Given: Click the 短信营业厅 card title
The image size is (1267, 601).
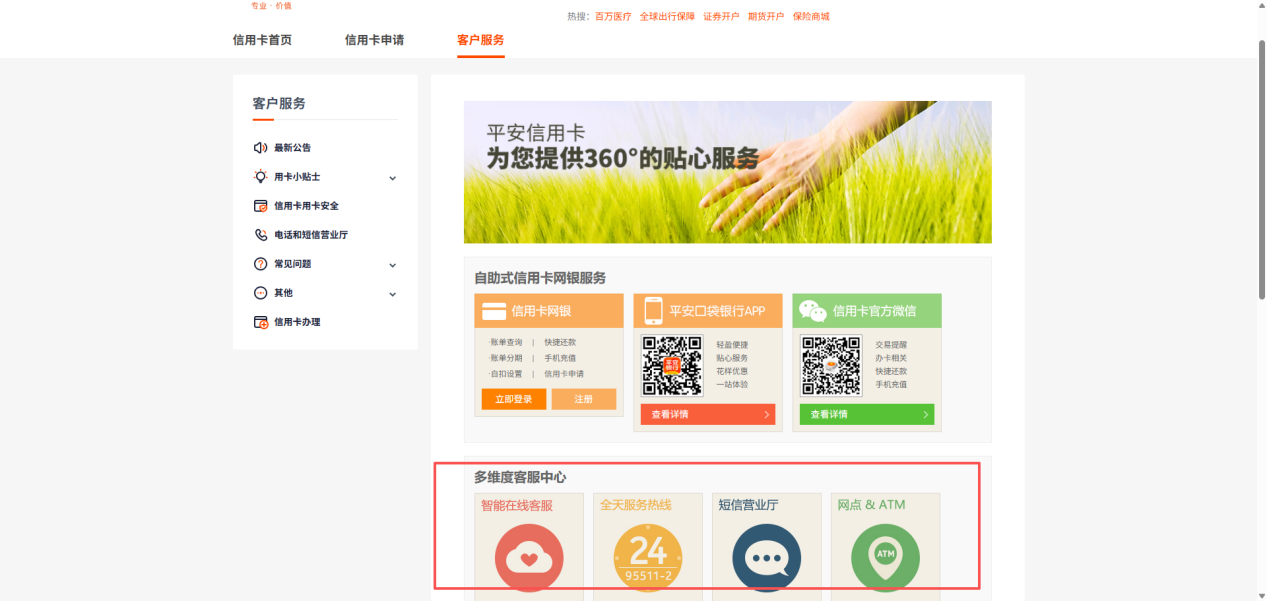Looking at the screenshot, I should [748, 506].
